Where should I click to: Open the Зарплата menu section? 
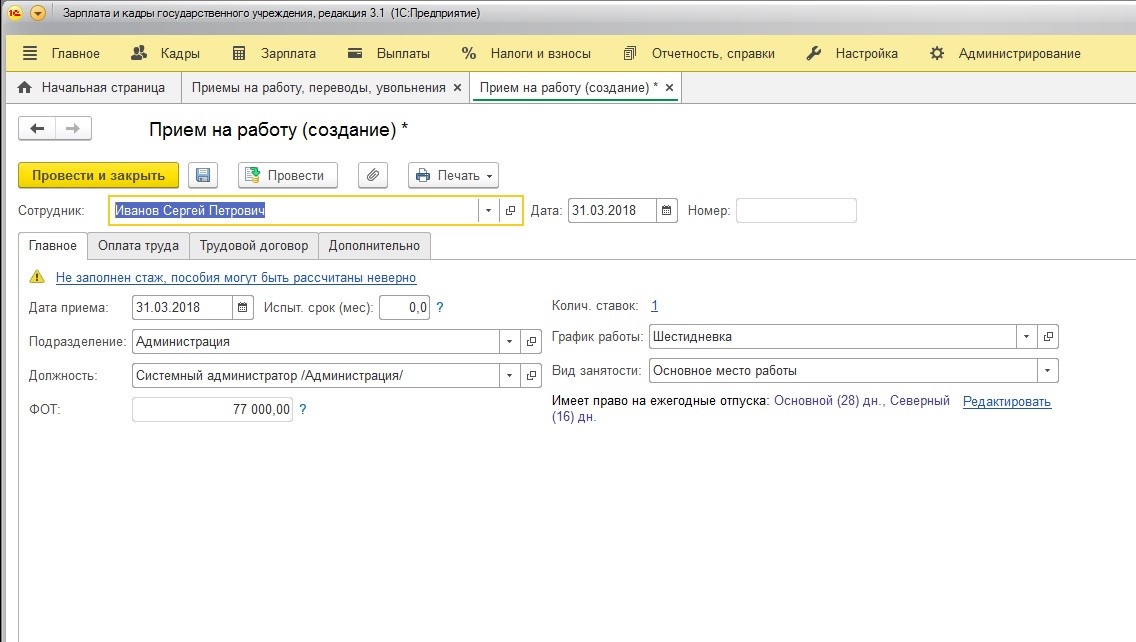274,54
